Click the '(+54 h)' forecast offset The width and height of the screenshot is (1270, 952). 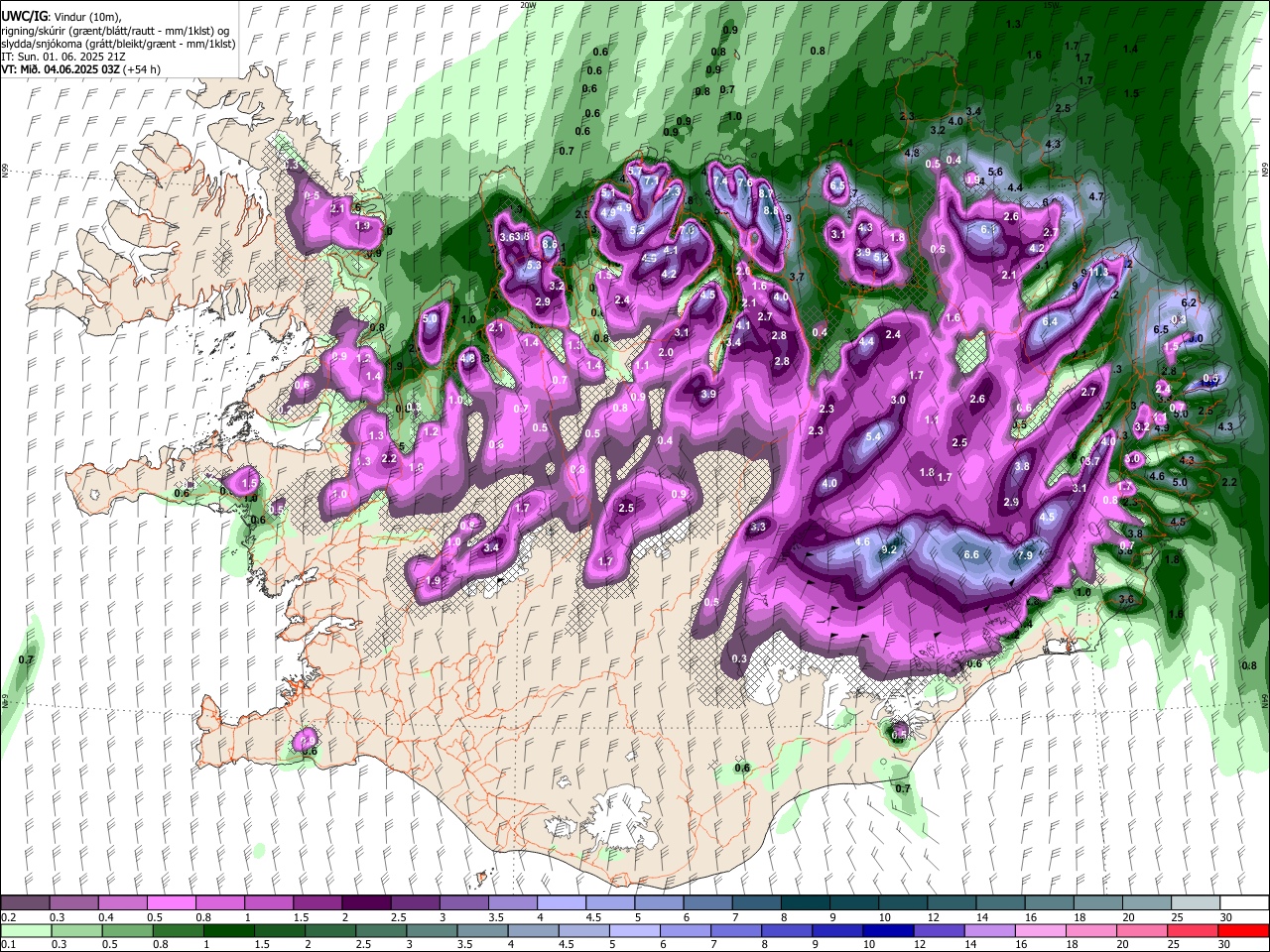pyautogui.click(x=143, y=69)
